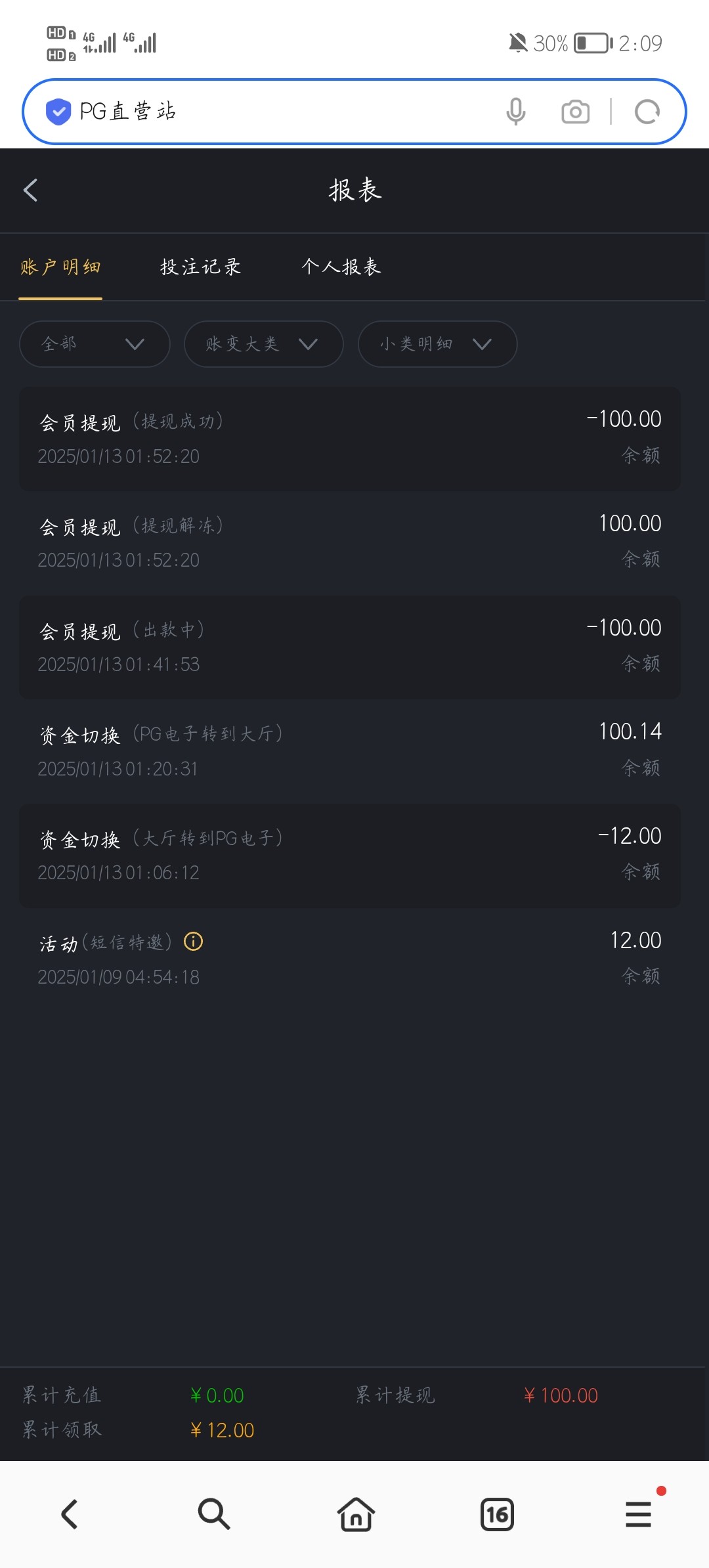Show the 16 open tabs switcher
Image resolution: width=709 pixels, height=1568 pixels.
[x=497, y=1514]
